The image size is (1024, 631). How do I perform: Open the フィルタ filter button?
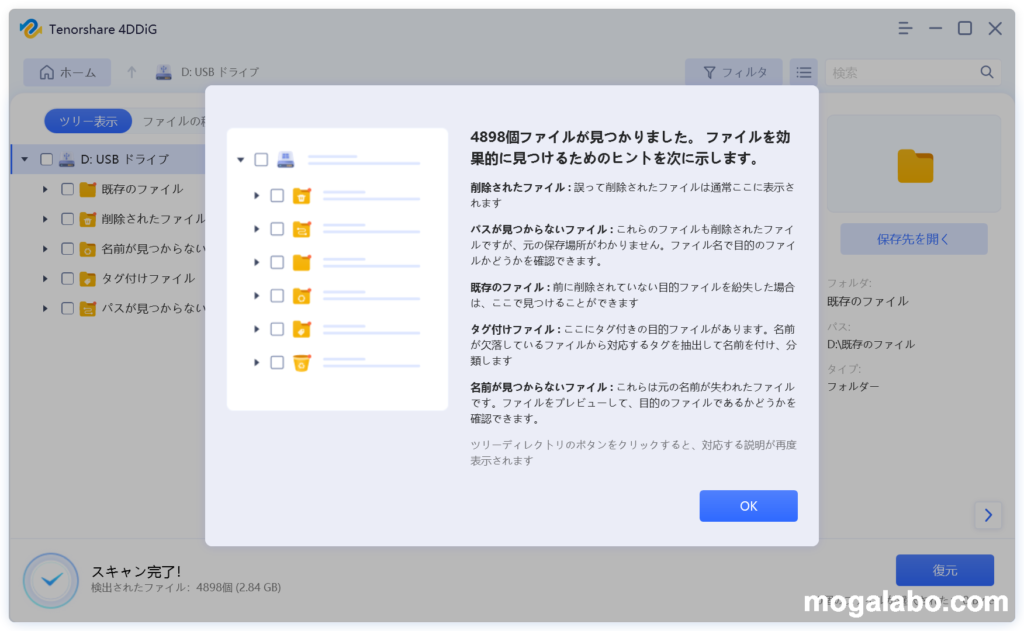[735, 72]
